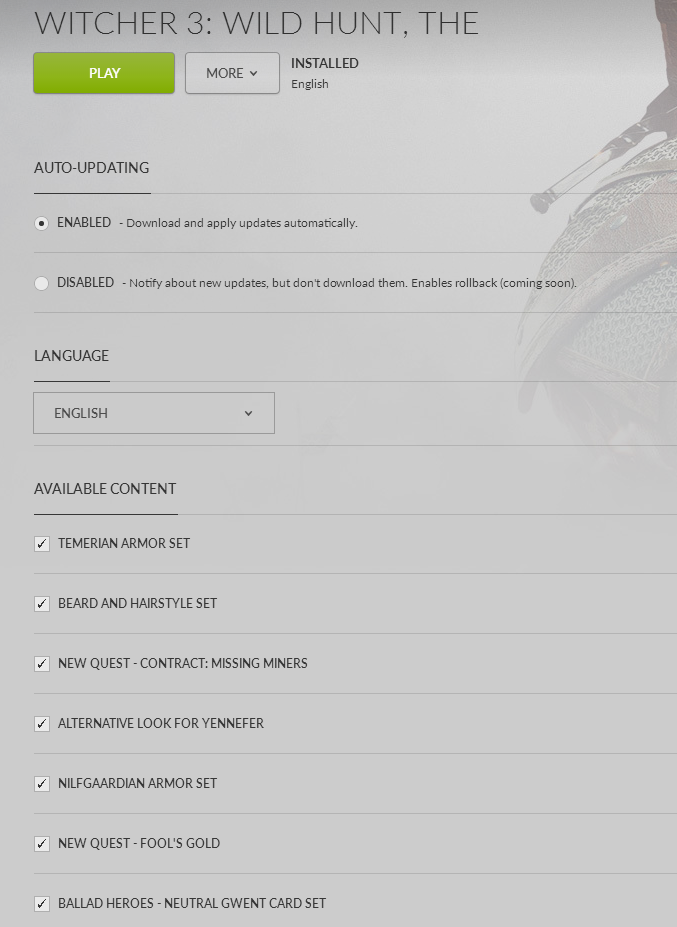Click the game title Witcher 3: Wild Hunt
677x927 pixels.
pyautogui.click(x=257, y=22)
